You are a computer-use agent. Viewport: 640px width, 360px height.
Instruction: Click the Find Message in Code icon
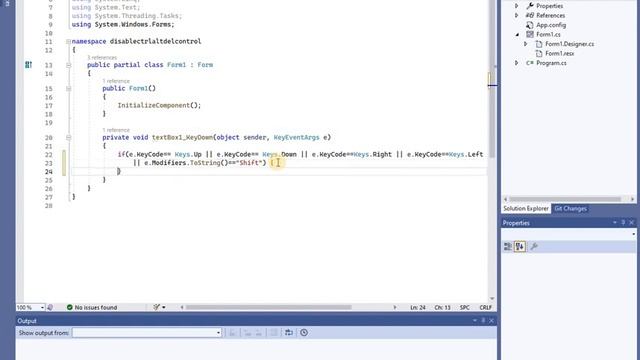click(232, 333)
